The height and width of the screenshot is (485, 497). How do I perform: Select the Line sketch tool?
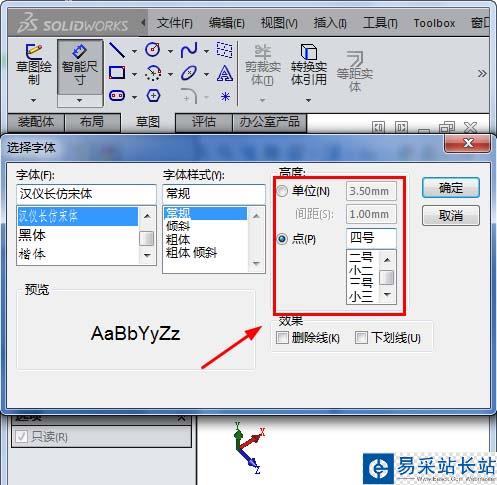(x=117, y=50)
